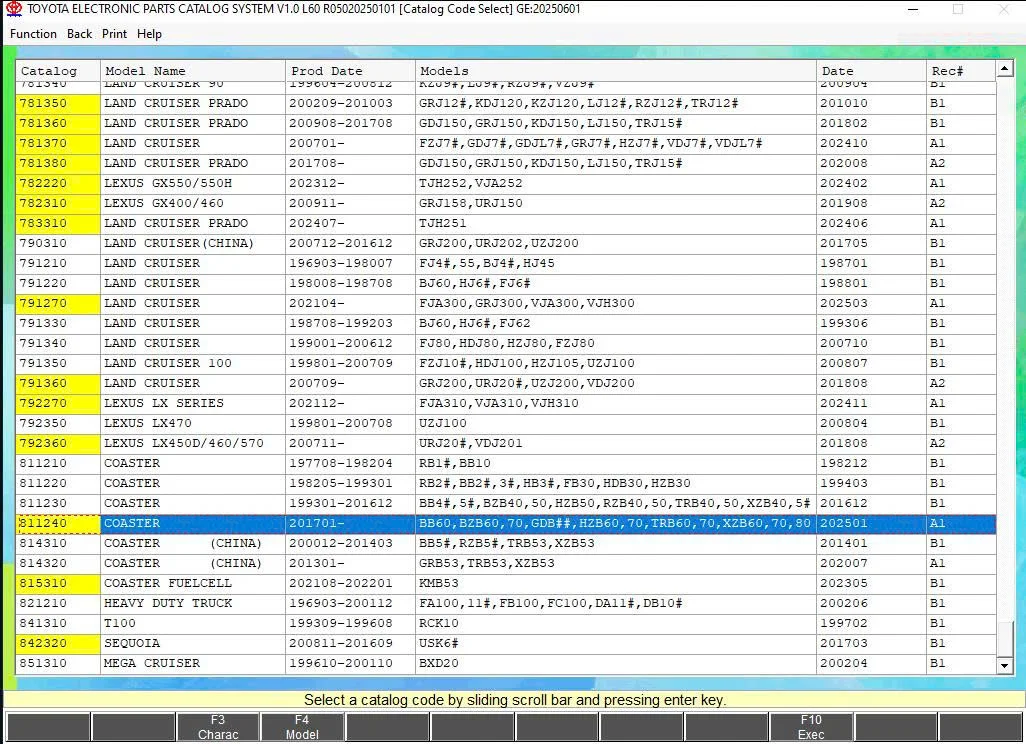This screenshot has width=1026, height=744.
Task: Select the LEXUS LX450D/460/570 row
Action: pos(506,444)
